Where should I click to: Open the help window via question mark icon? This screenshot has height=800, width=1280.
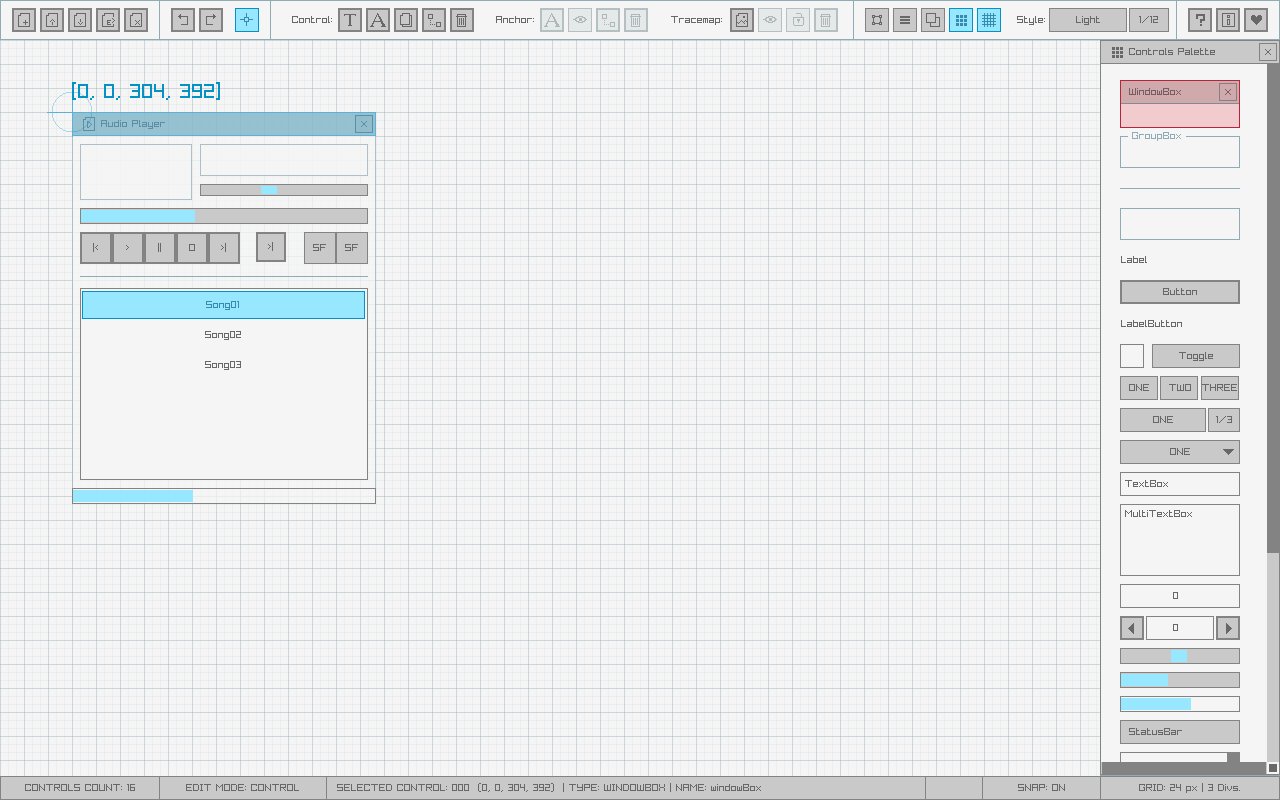pos(1199,19)
